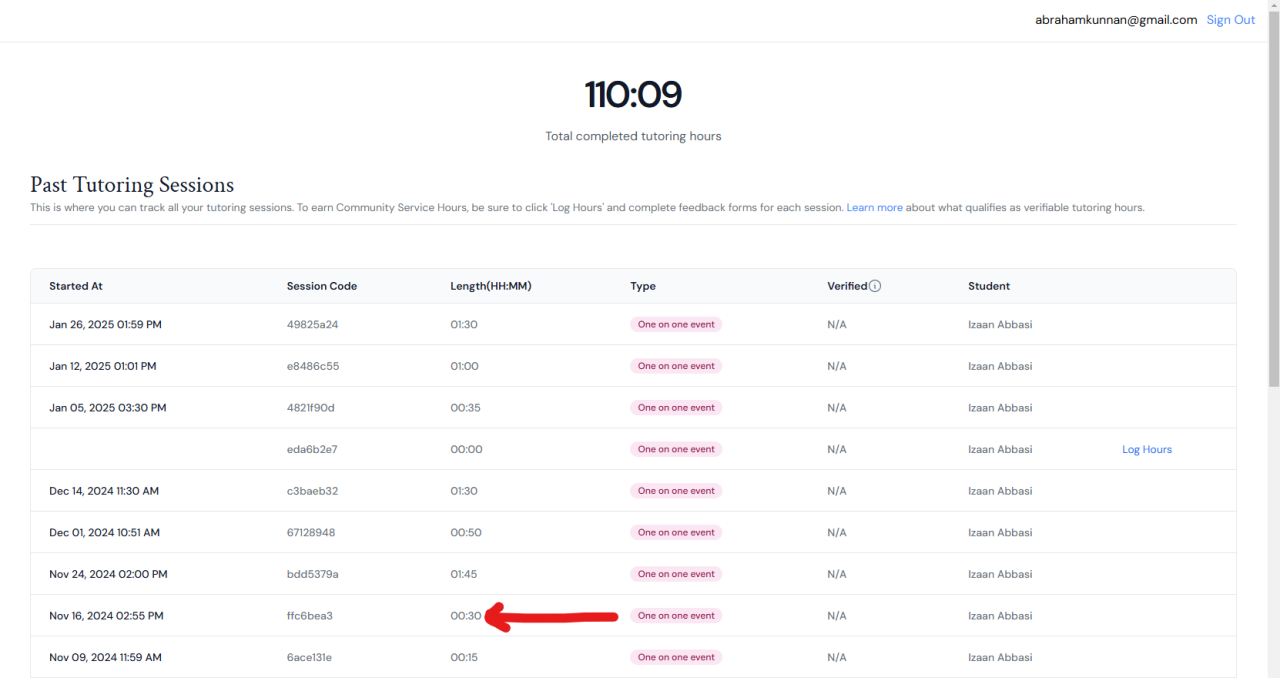Click the One on one event tag for Jan 05

676,408
